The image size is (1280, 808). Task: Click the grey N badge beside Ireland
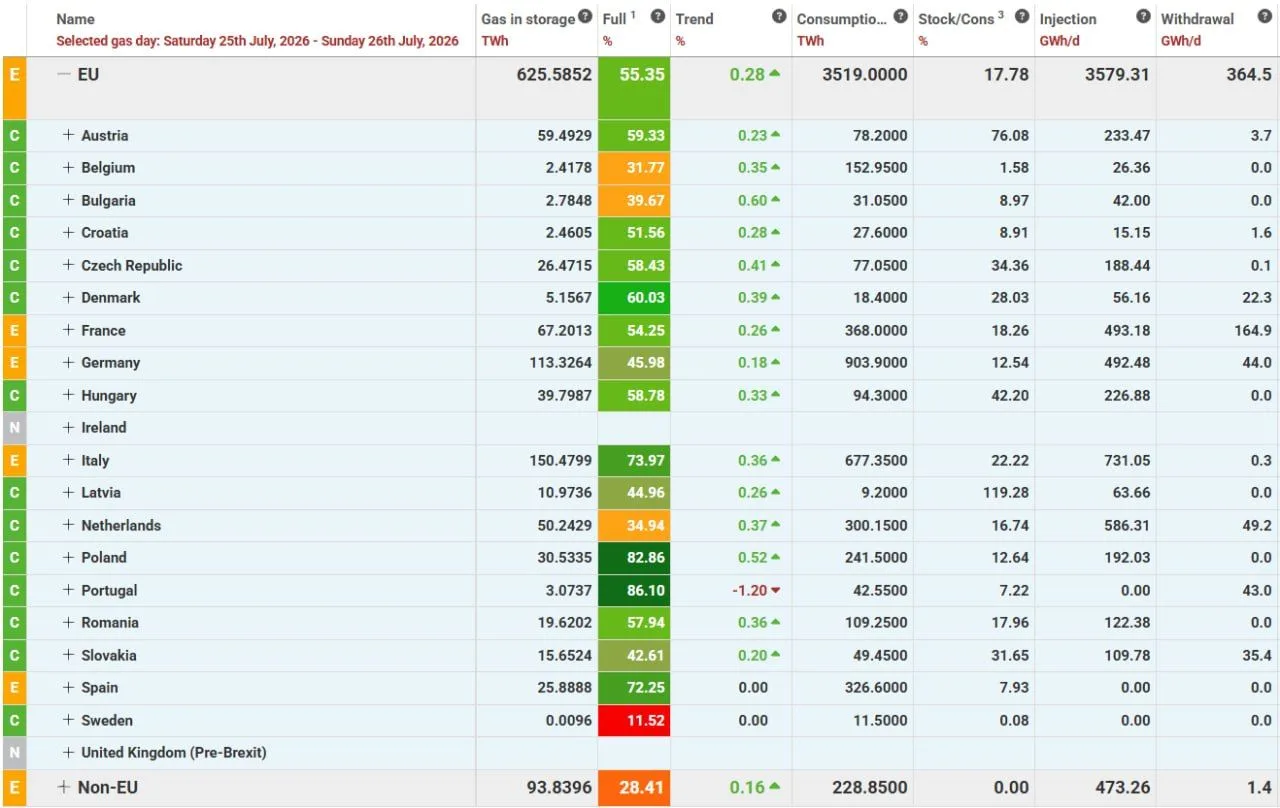(14, 428)
